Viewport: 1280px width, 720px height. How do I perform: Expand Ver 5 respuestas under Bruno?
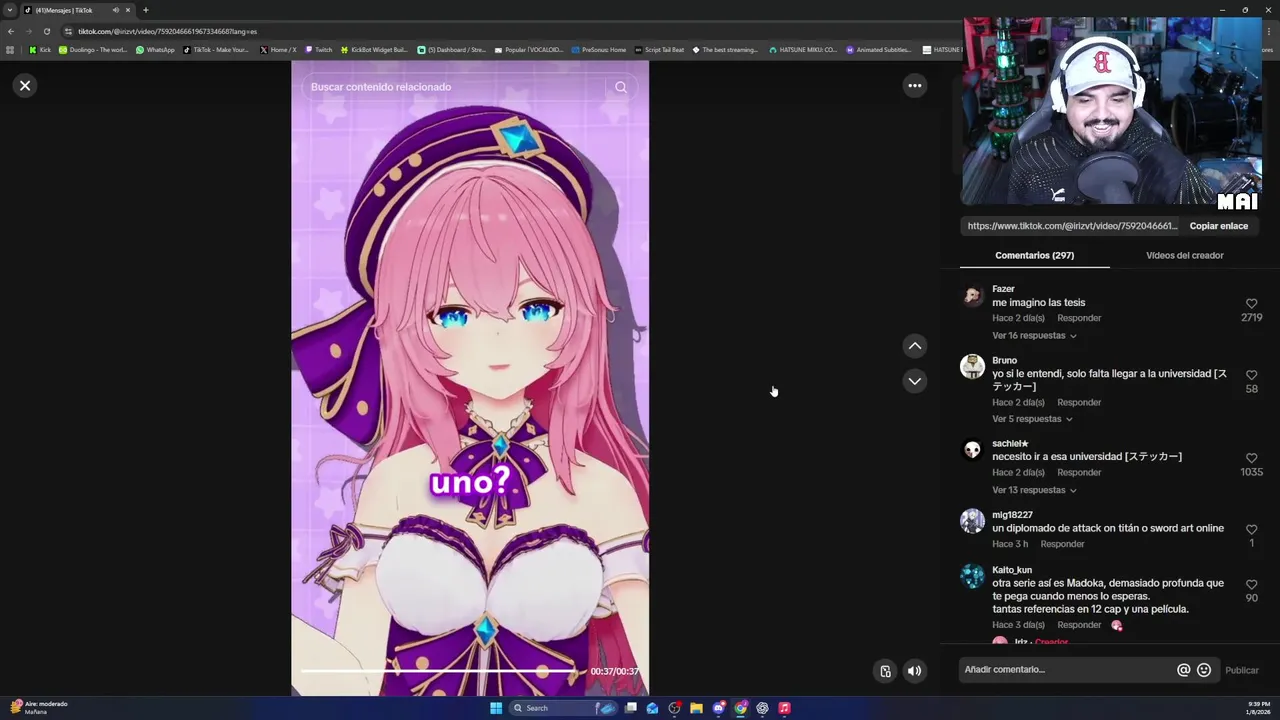pos(1032,419)
